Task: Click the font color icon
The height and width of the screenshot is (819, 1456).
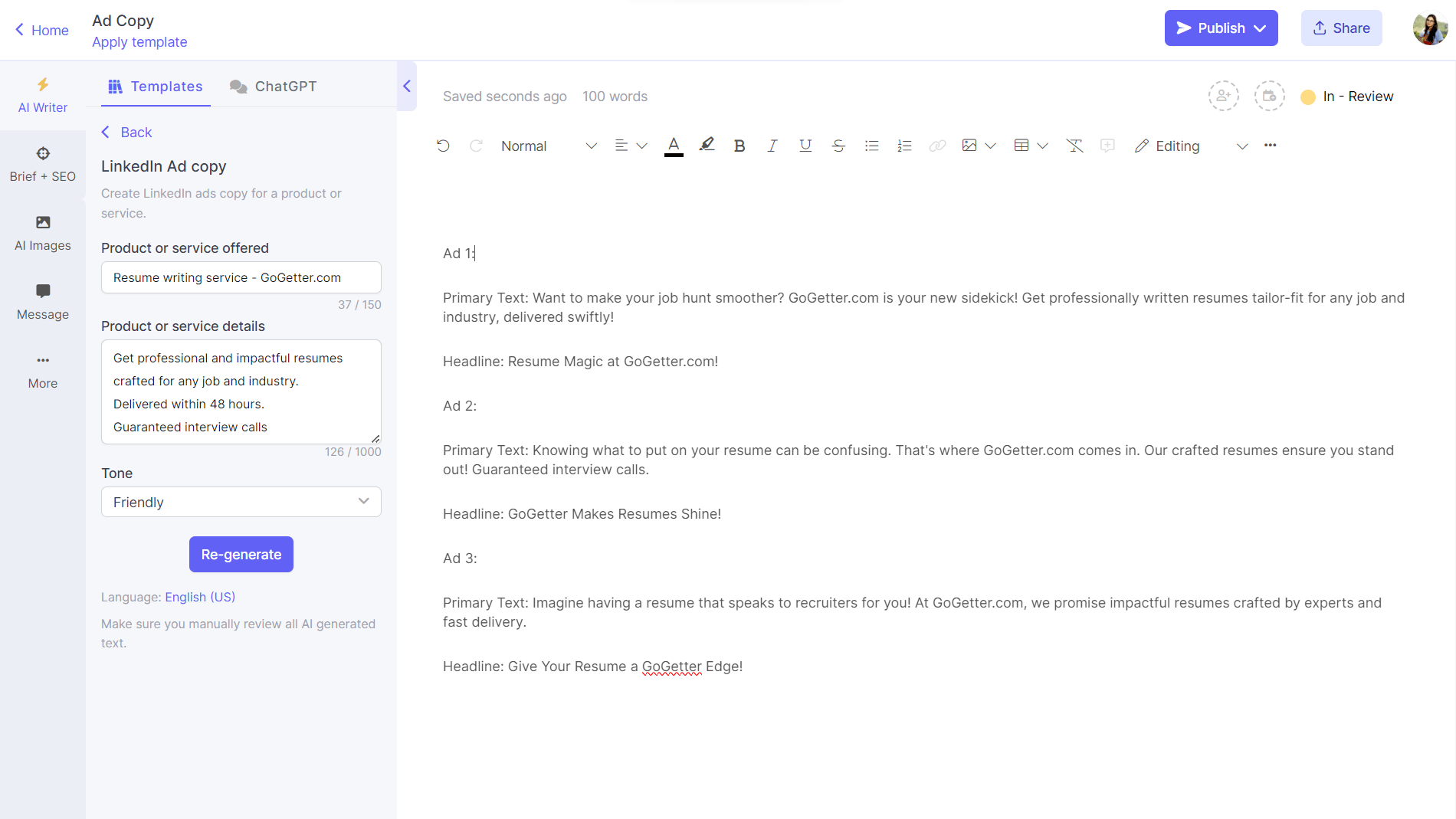Action: pyautogui.click(x=674, y=146)
